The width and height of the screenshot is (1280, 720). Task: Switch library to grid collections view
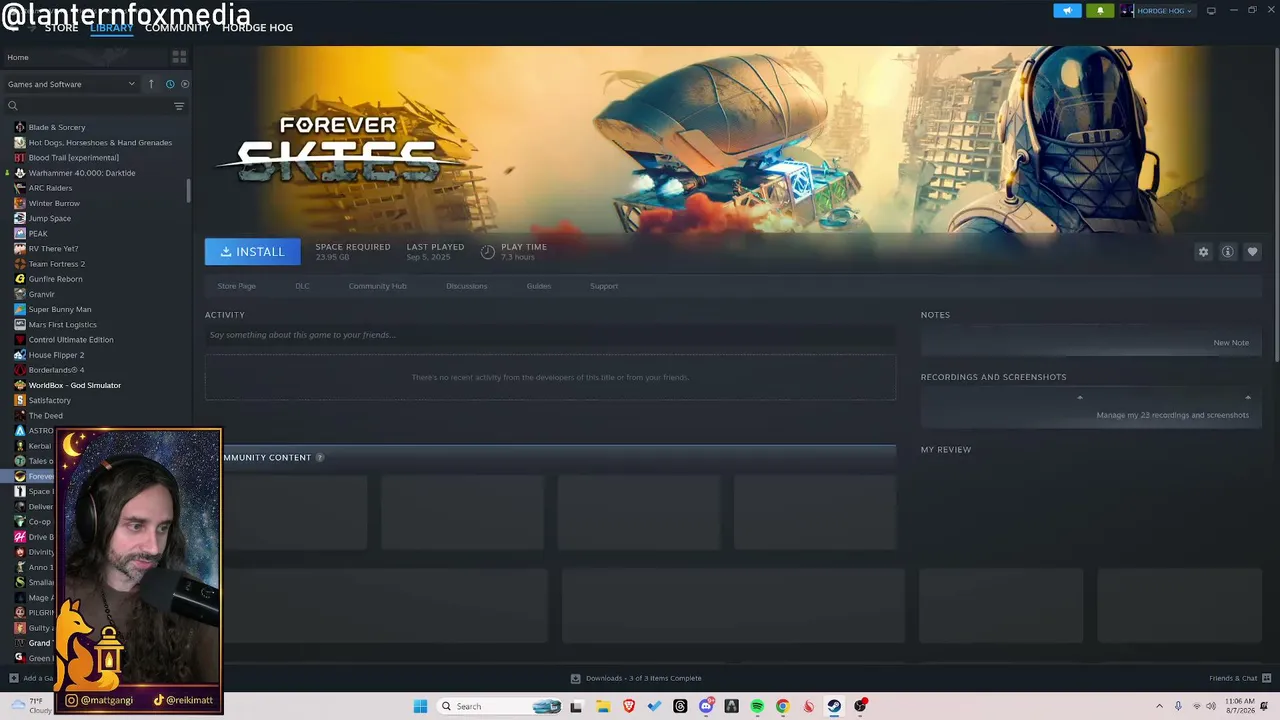(x=179, y=57)
